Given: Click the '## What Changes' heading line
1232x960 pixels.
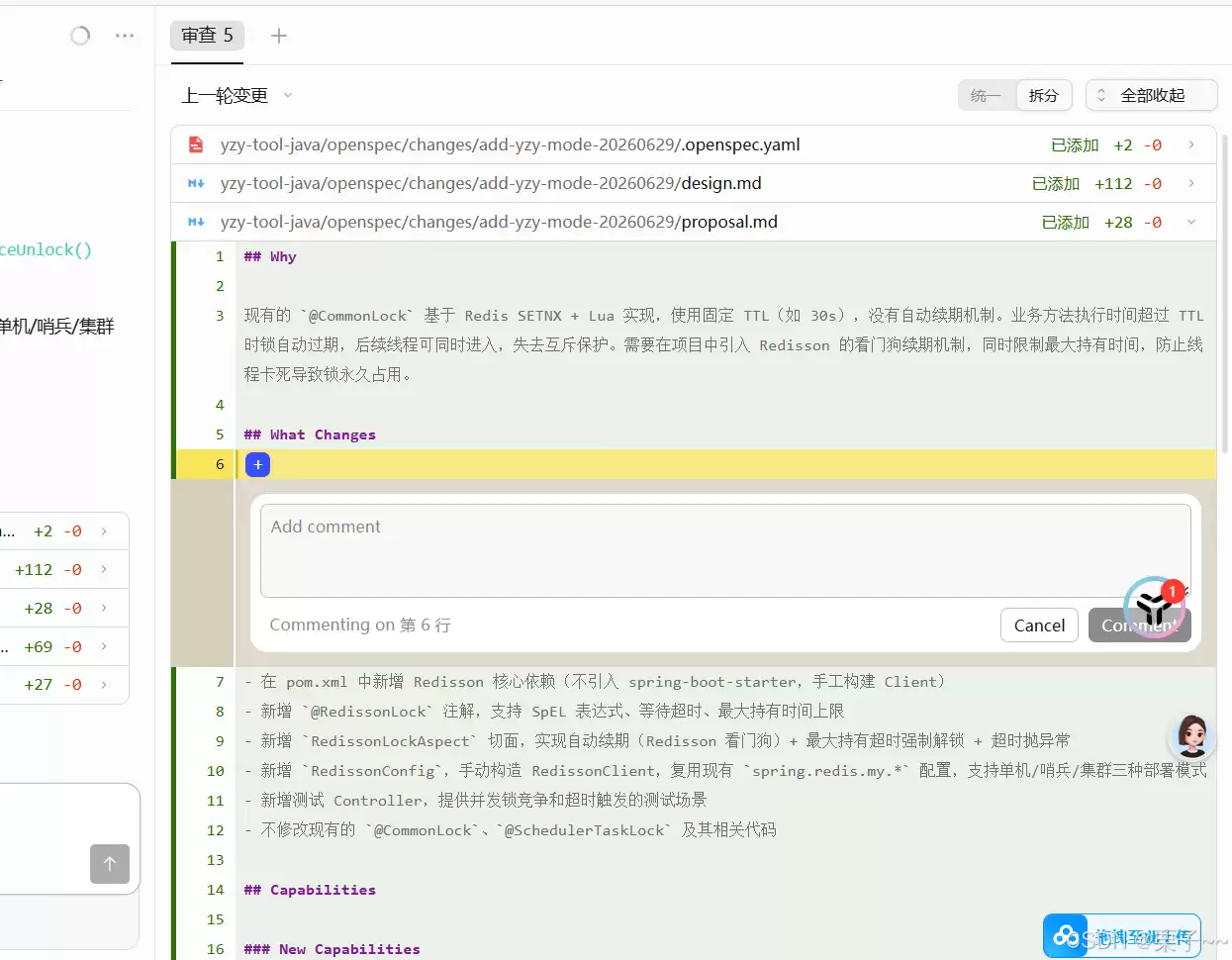Looking at the screenshot, I should pos(310,434).
